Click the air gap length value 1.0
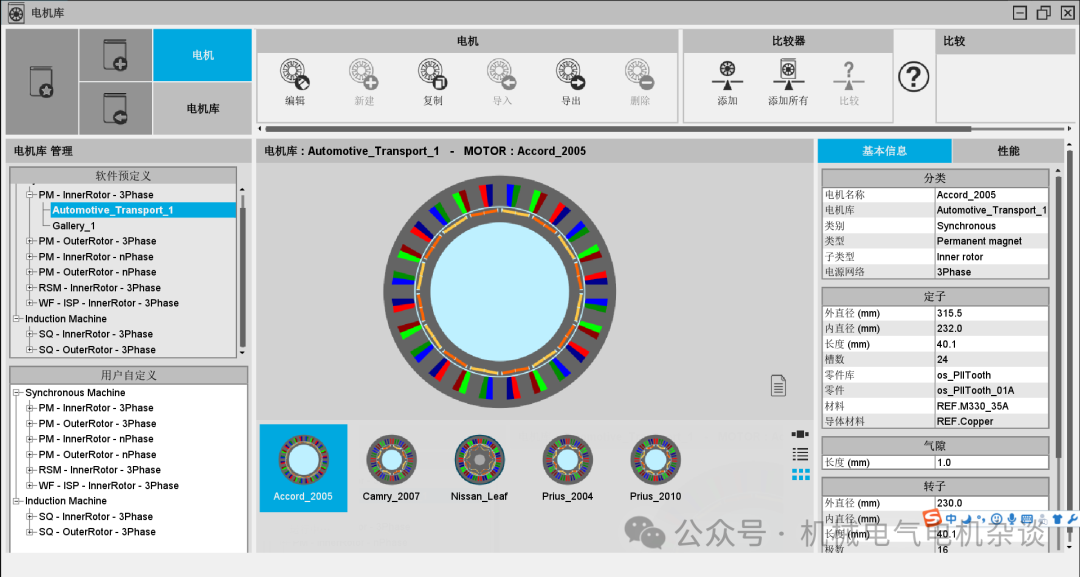The height and width of the screenshot is (577, 1080). [x=944, y=463]
